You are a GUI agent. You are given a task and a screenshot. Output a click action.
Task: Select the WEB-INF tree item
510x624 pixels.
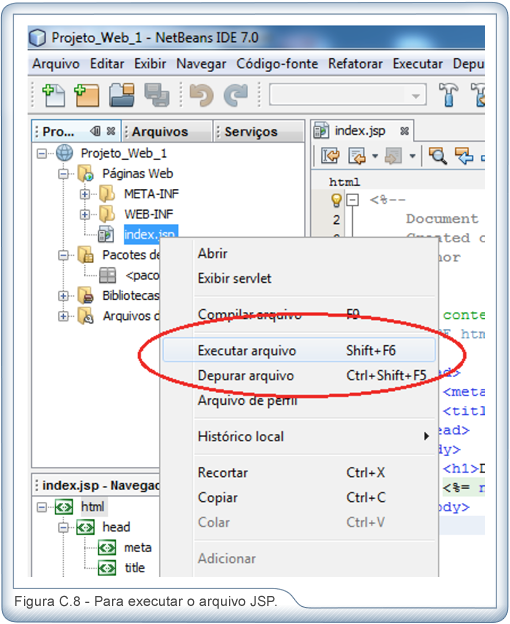[149, 214]
